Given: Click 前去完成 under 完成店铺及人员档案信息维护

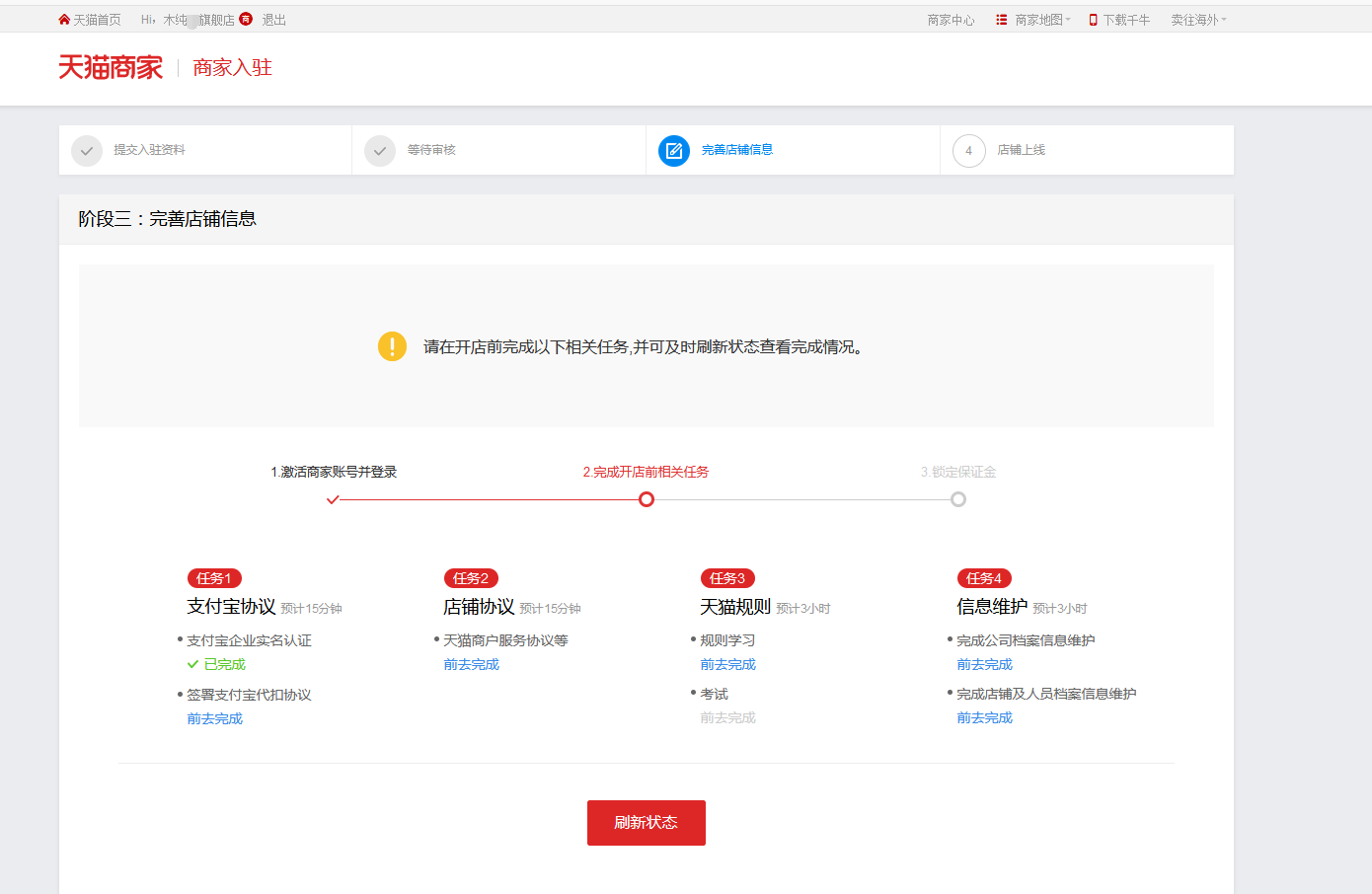Looking at the screenshot, I should (x=984, y=717).
